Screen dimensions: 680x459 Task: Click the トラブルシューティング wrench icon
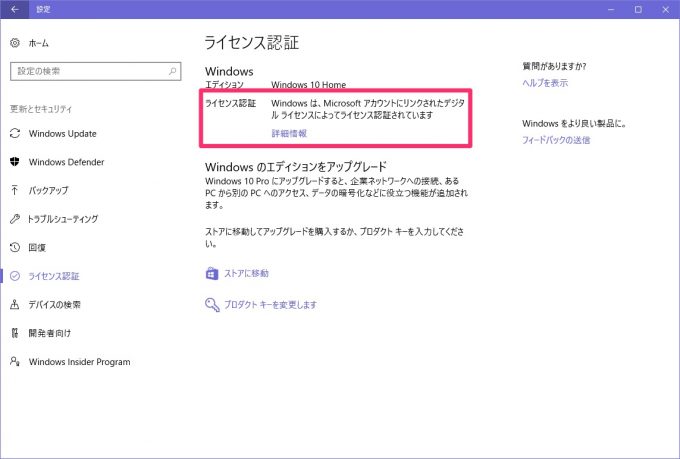[x=15, y=219]
